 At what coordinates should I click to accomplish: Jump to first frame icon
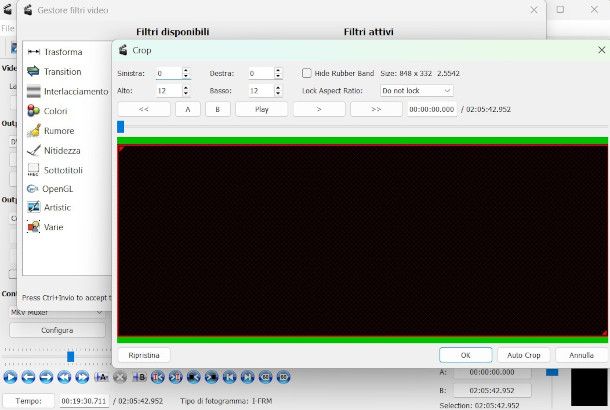[x=230, y=377]
